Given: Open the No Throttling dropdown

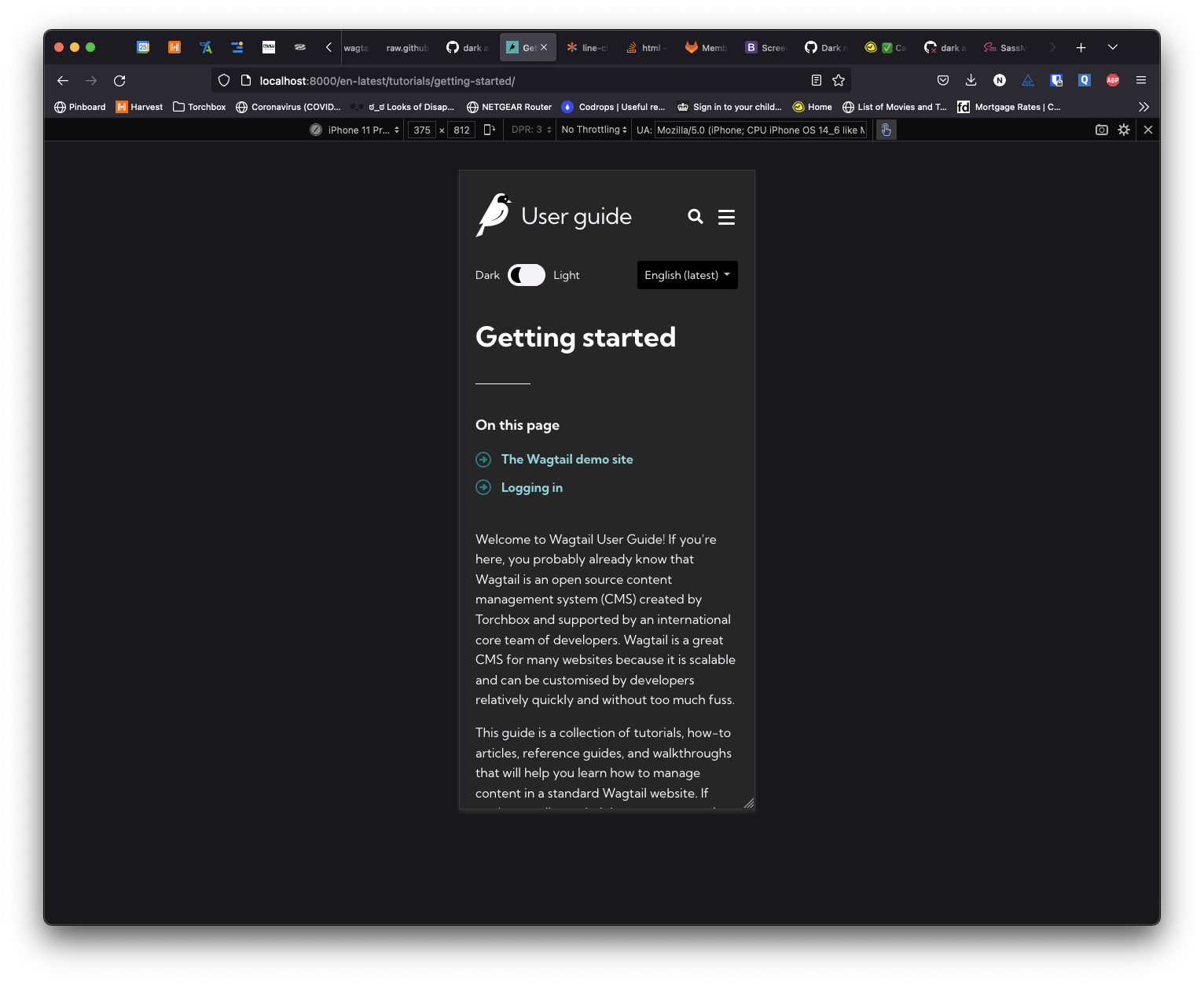Looking at the screenshot, I should click(594, 130).
